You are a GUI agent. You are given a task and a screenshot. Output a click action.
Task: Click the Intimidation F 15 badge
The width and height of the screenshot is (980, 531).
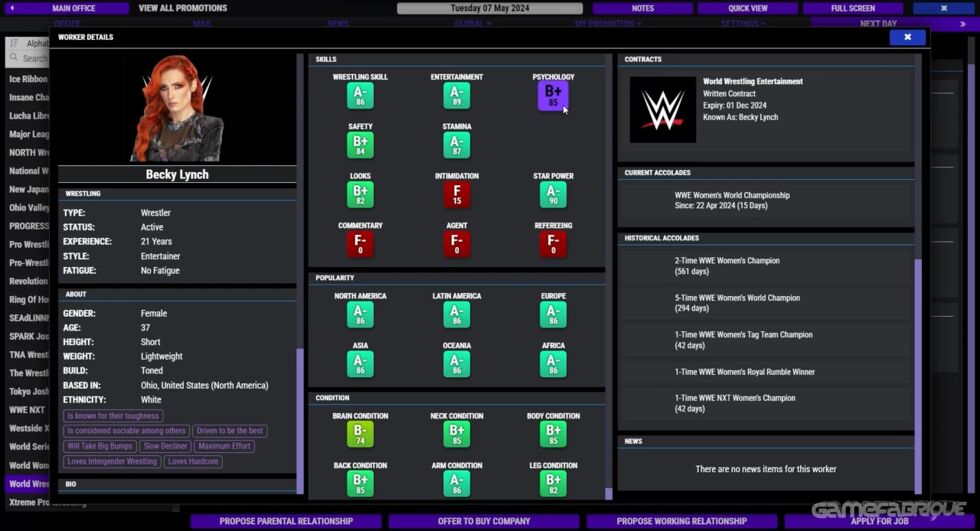pyautogui.click(x=457, y=194)
